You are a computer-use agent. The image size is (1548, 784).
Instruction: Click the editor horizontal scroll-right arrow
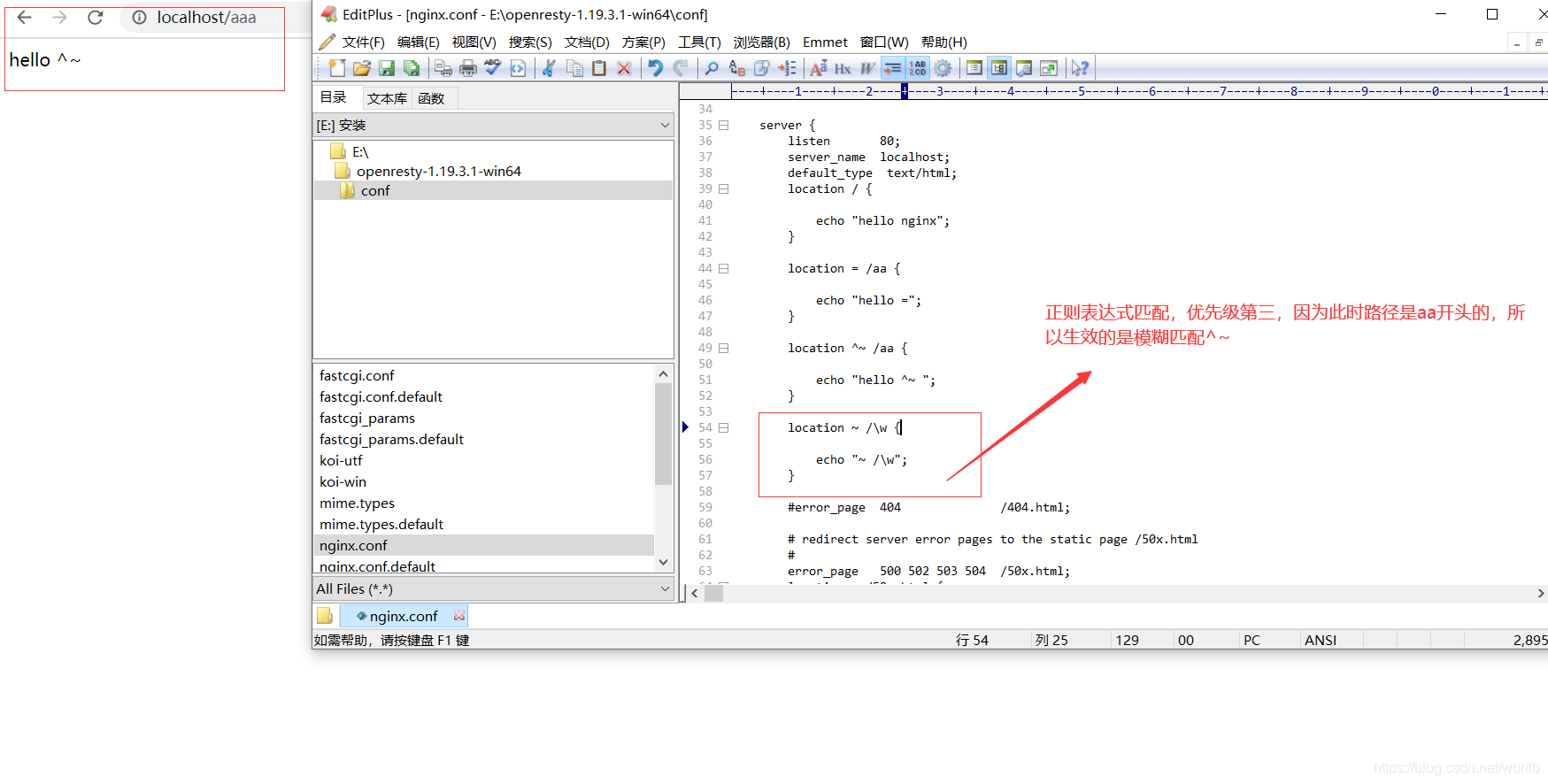tap(1541, 594)
